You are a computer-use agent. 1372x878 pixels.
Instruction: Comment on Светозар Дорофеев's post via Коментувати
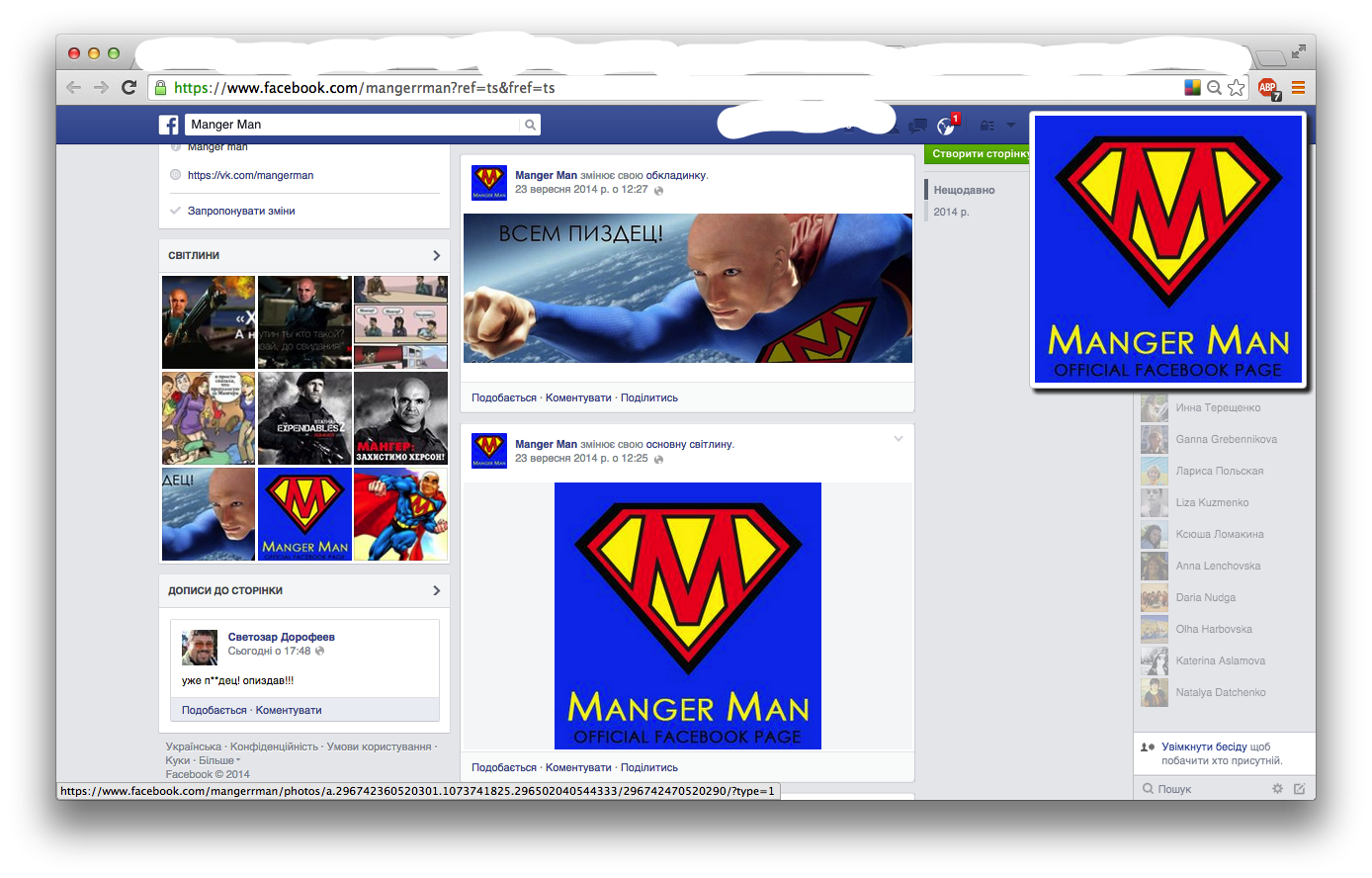289,710
